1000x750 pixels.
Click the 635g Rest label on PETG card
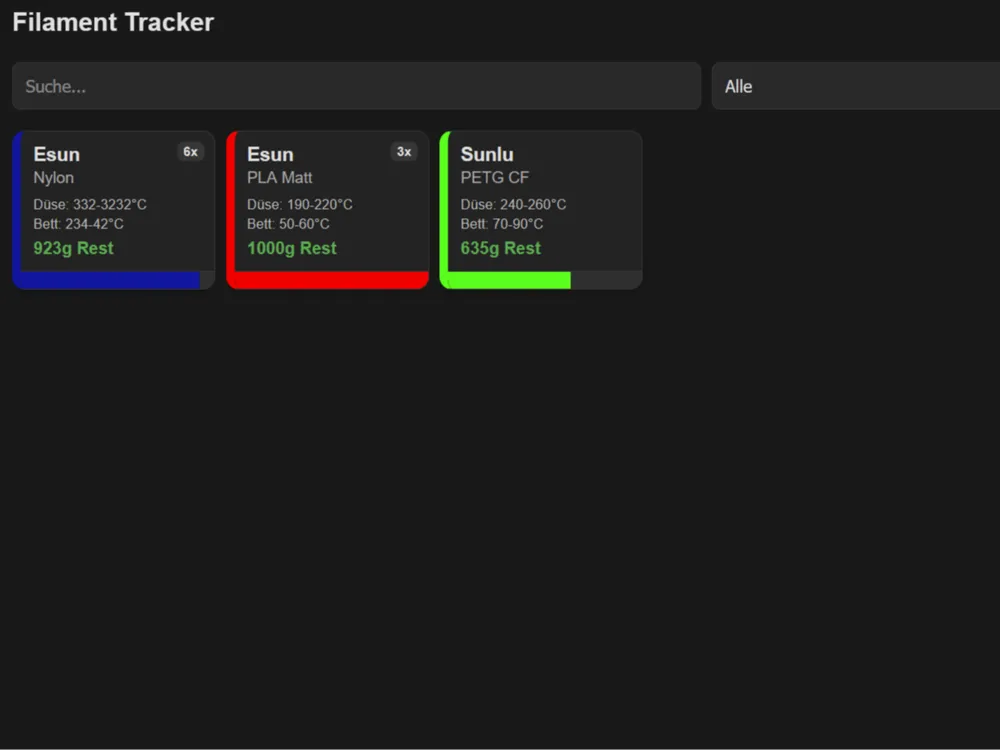click(500, 248)
